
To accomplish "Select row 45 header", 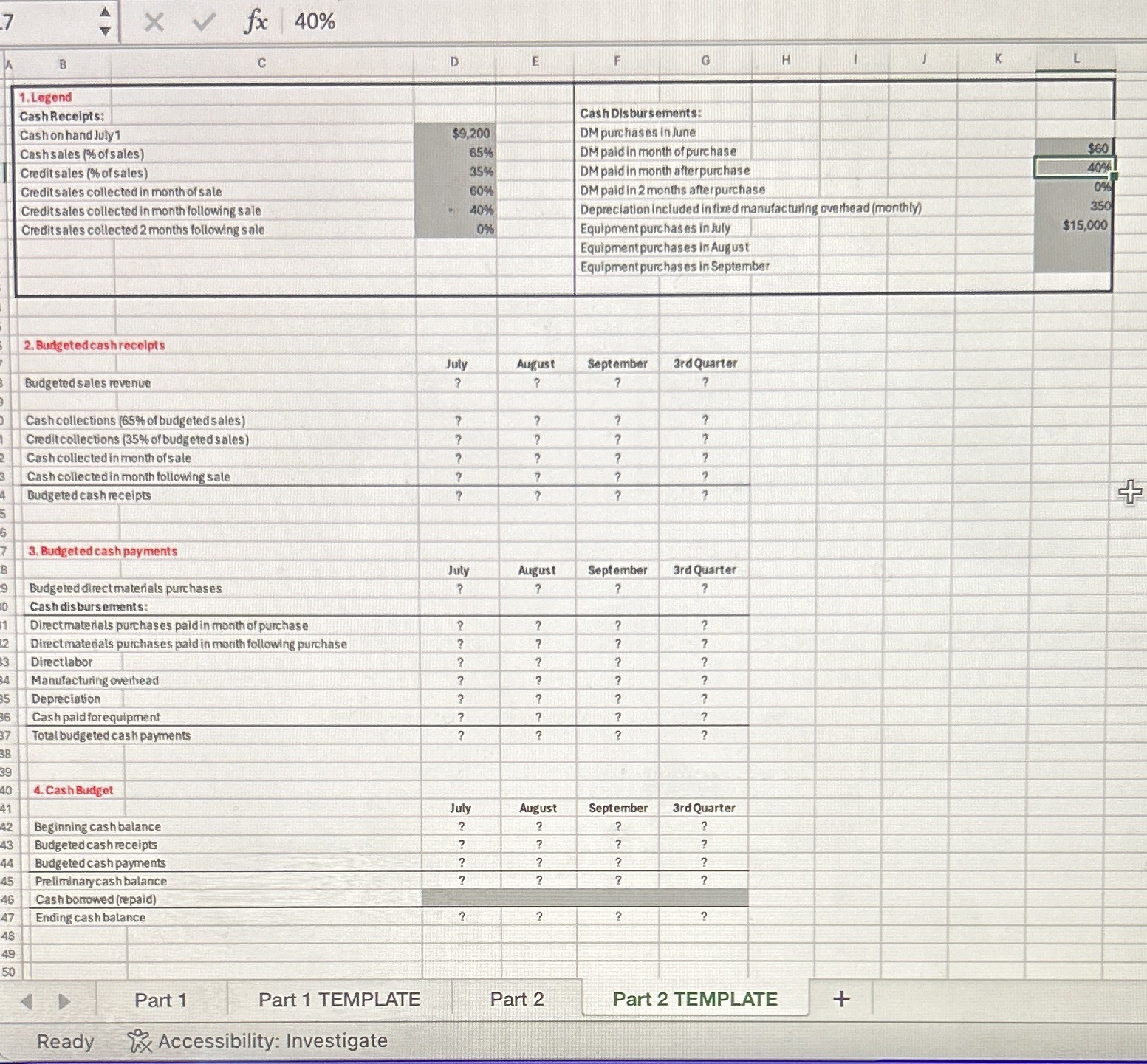I will (x=7, y=881).
